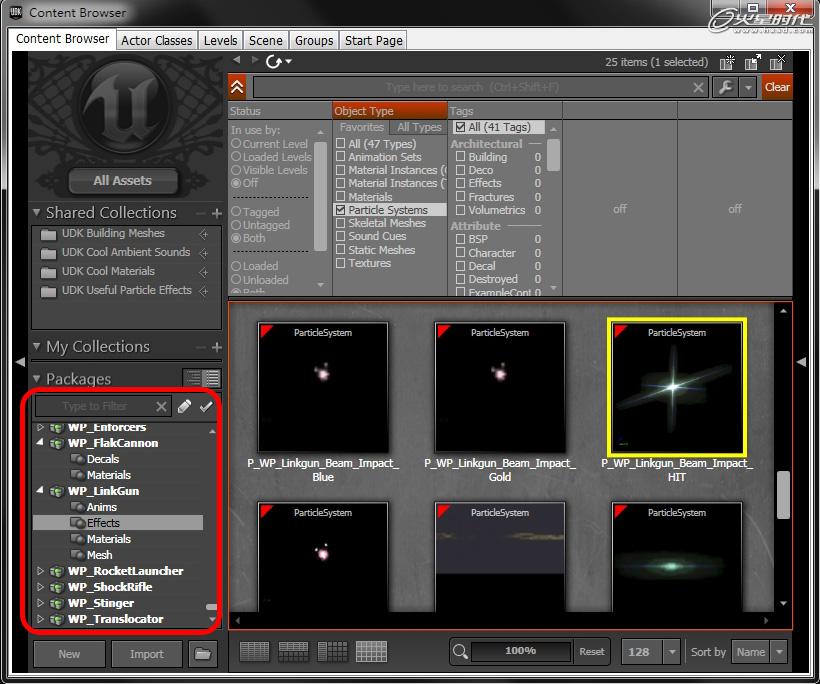This screenshot has width=820, height=684.
Task: Open the thumbnail size 128 dropdown
Action: 672,652
